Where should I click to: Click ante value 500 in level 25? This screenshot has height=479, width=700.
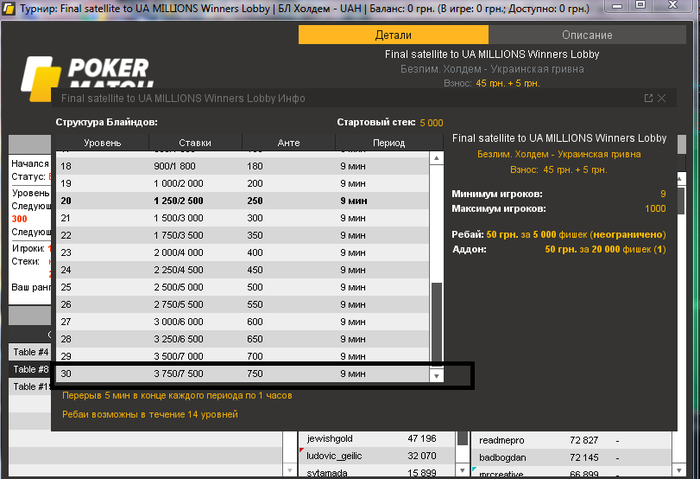tap(255, 287)
